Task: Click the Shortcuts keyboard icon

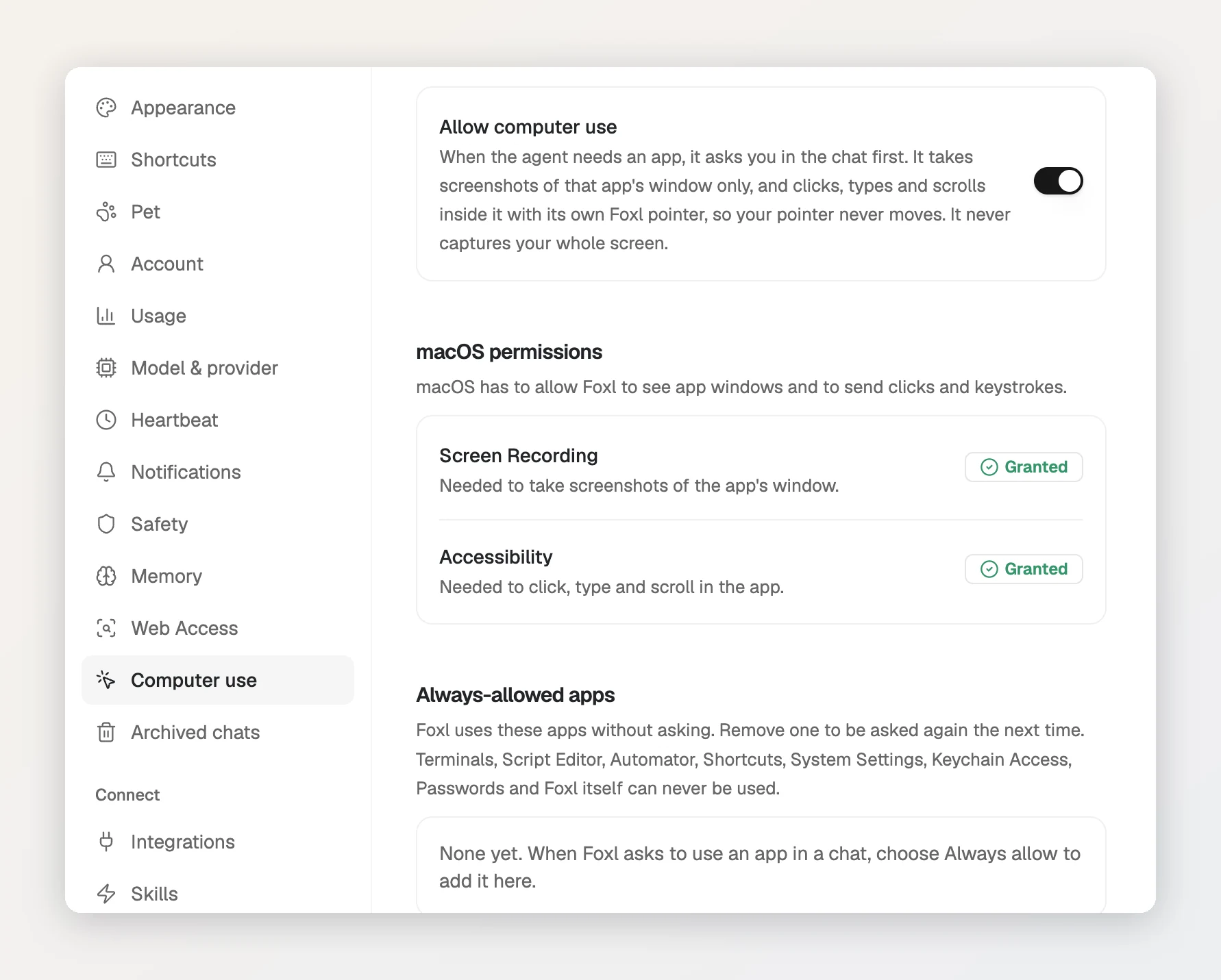Action: (x=106, y=160)
